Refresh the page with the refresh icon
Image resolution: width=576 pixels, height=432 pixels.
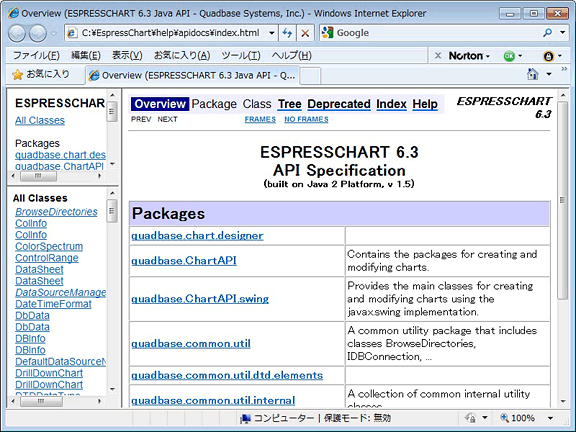point(287,33)
